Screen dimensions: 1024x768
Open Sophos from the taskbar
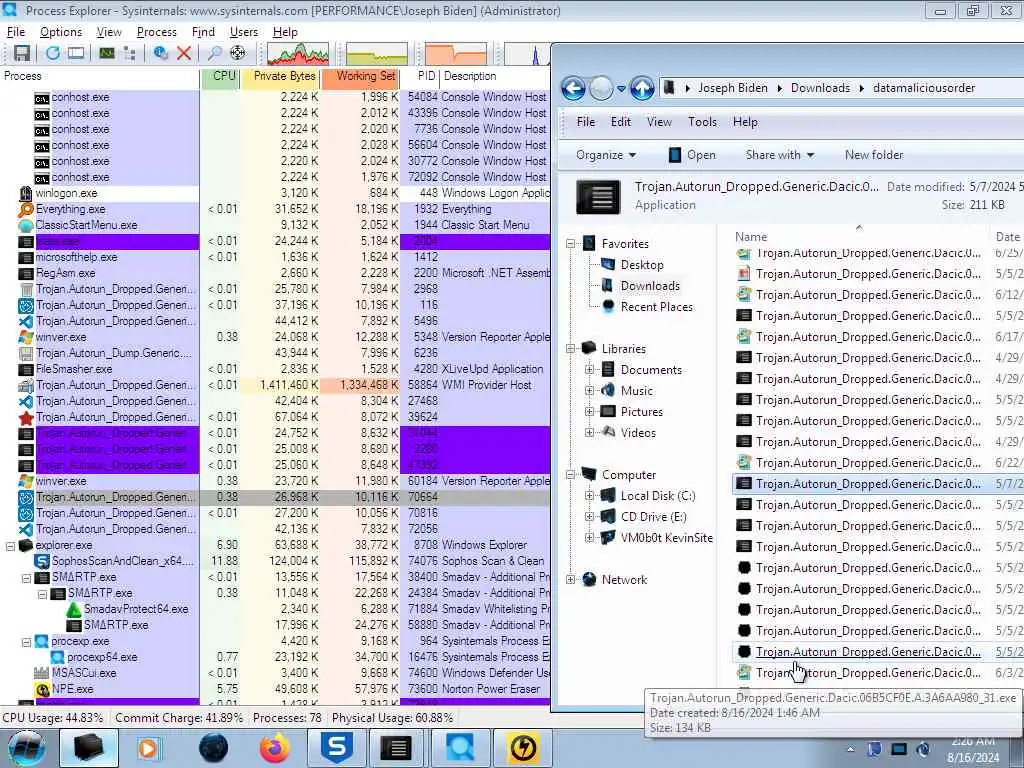(337, 748)
